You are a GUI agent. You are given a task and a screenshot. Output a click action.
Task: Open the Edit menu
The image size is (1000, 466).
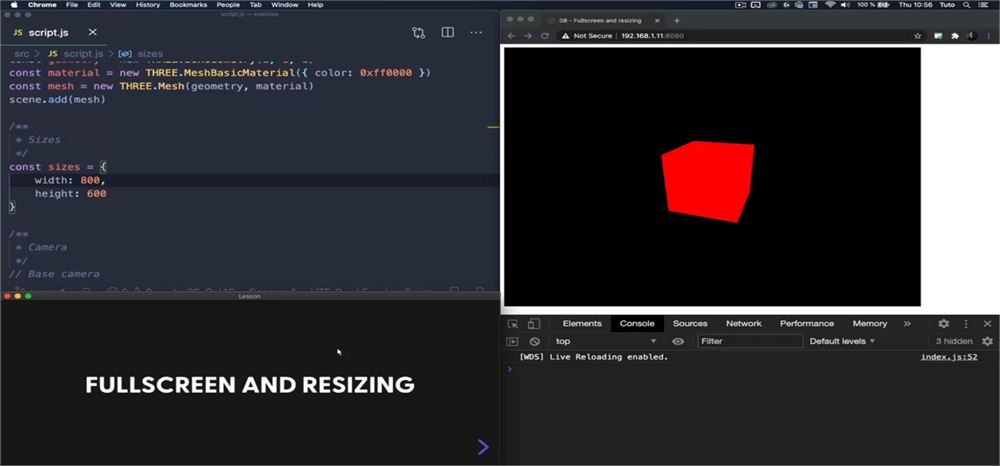click(94, 4)
